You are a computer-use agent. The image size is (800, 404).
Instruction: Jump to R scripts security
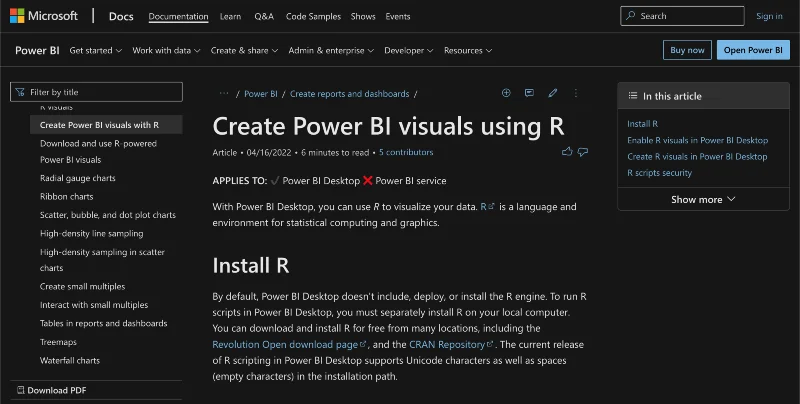coord(659,173)
